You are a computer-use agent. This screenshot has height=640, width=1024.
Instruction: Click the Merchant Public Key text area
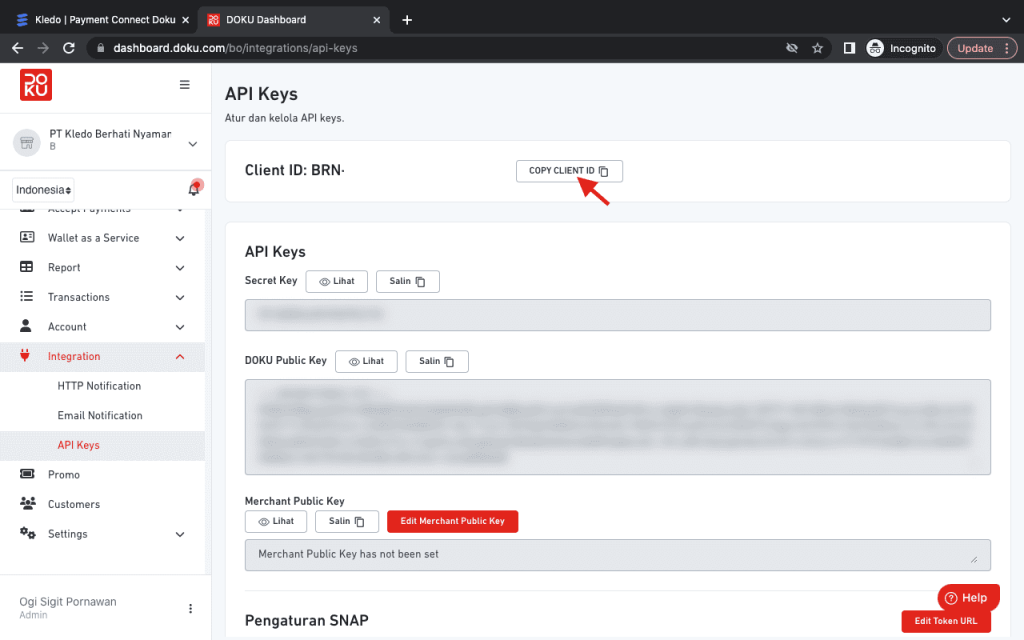(618, 555)
